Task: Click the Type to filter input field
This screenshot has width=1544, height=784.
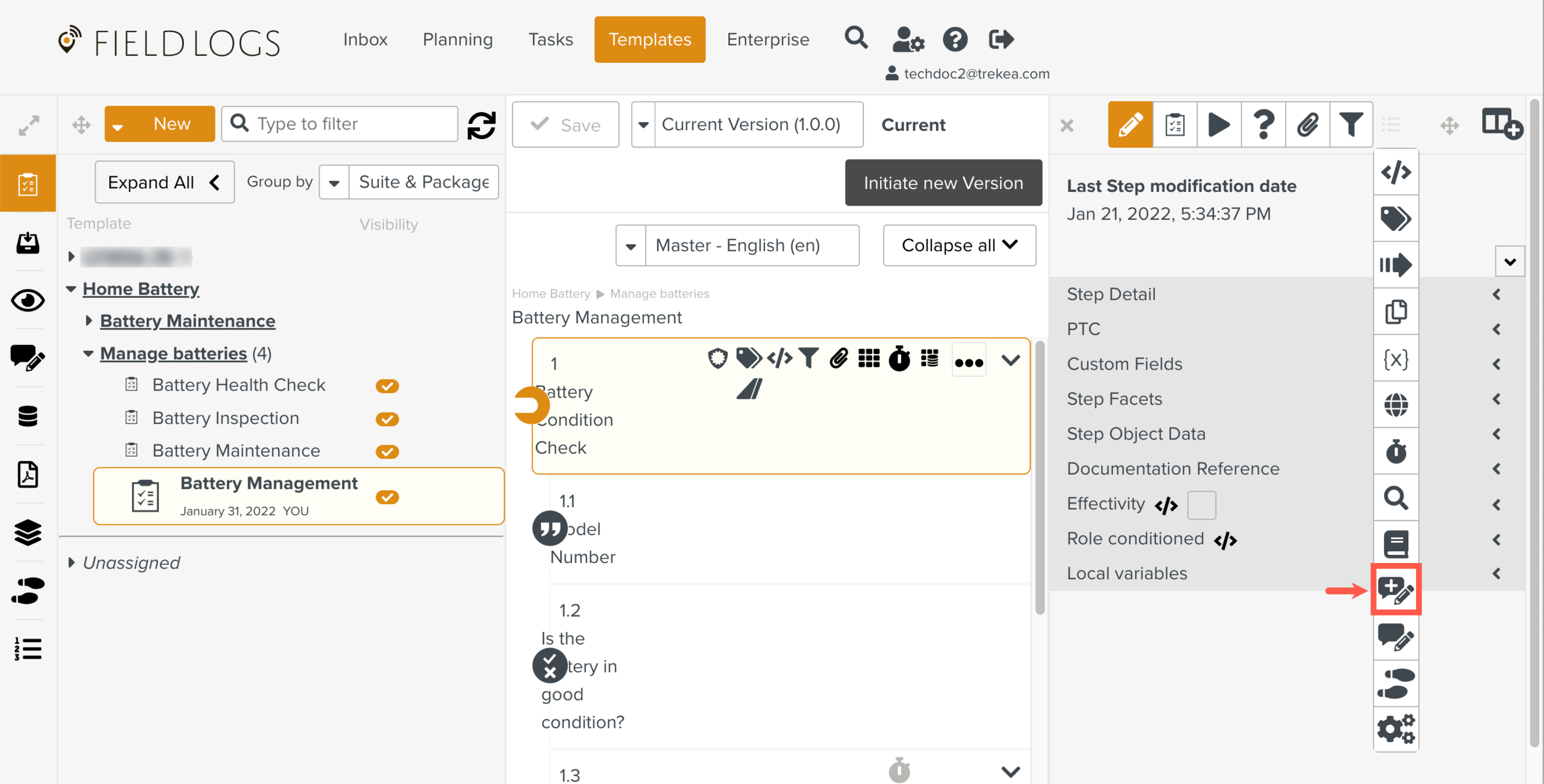Action: coord(339,123)
